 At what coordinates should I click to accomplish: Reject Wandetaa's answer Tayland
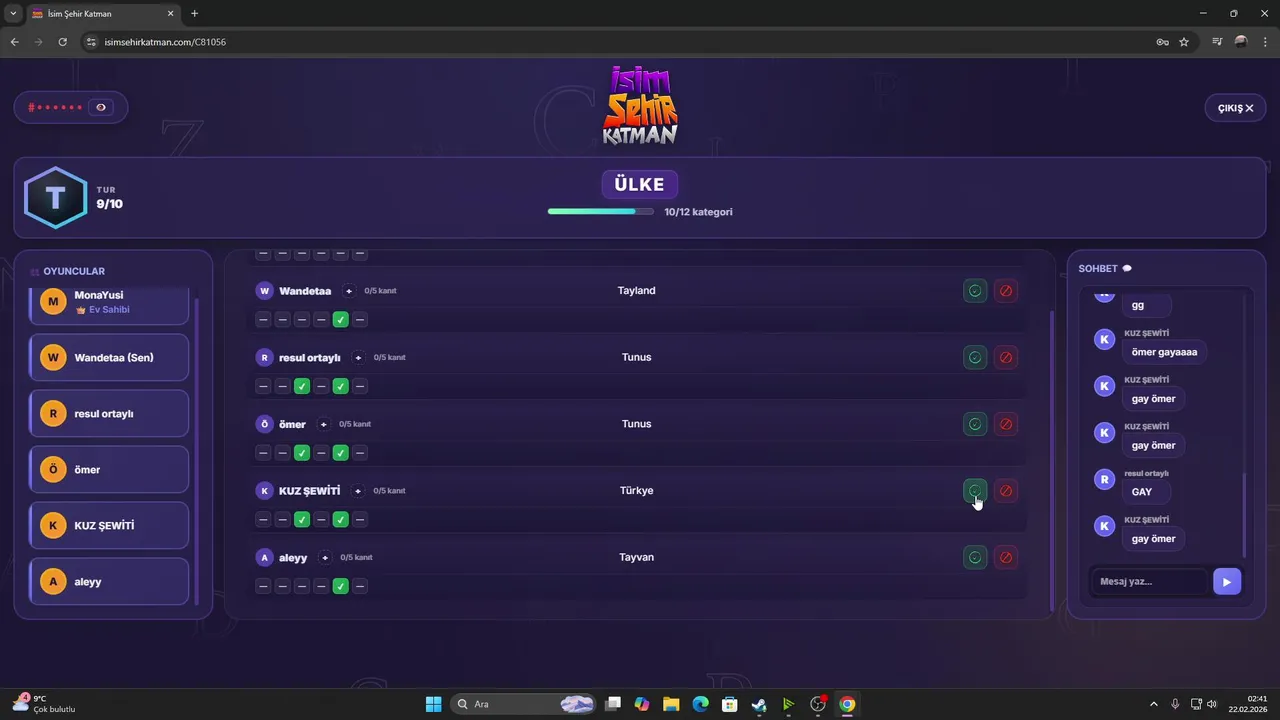1006,291
